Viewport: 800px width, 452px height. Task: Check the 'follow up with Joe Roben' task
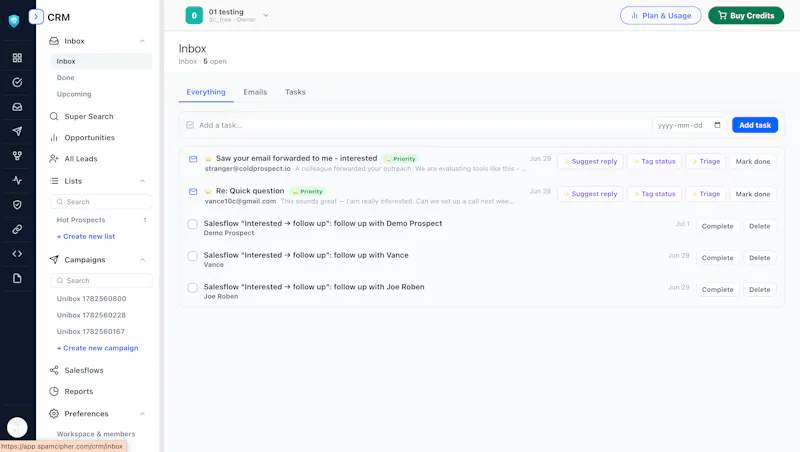pyautogui.click(x=192, y=288)
